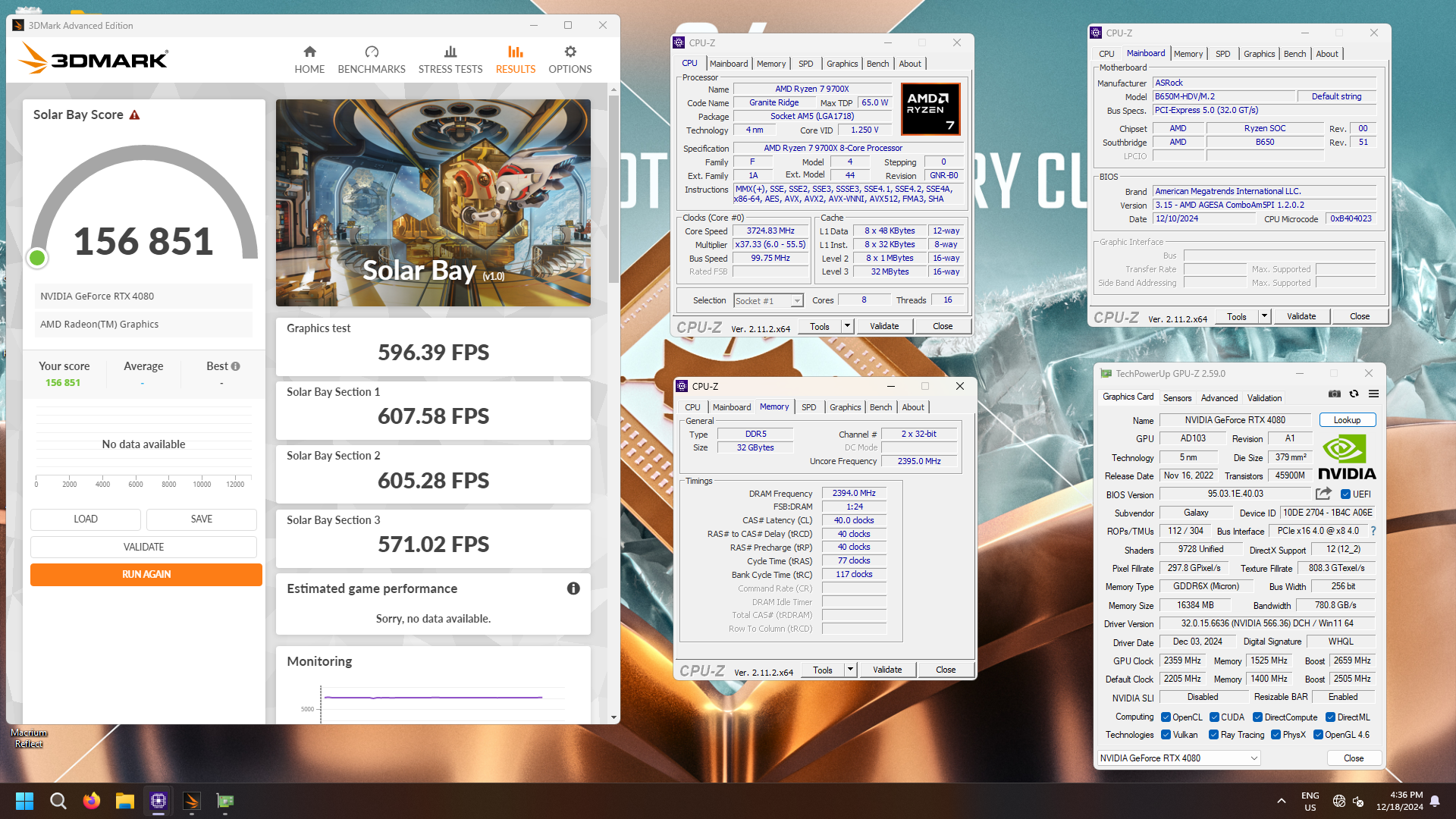Toggle the CUDA checkbox
This screenshot has width=1456, height=819.
coord(1214,717)
